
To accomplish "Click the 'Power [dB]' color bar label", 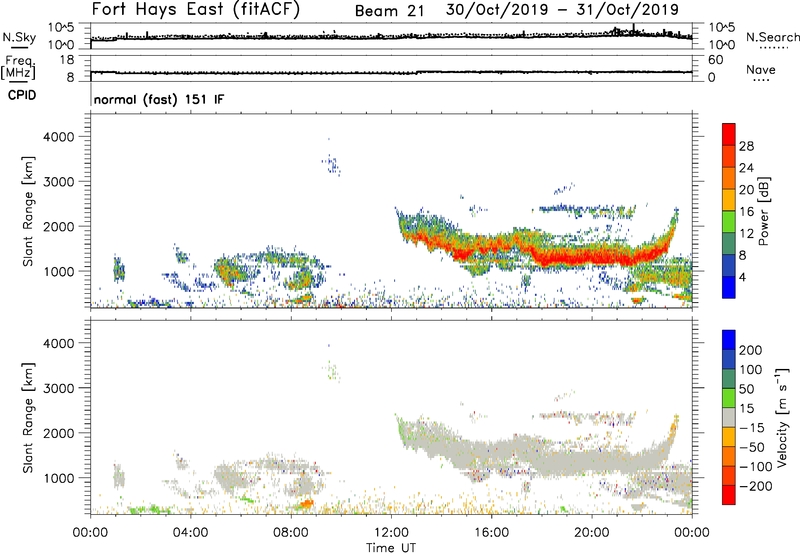I will (x=763, y=211).
